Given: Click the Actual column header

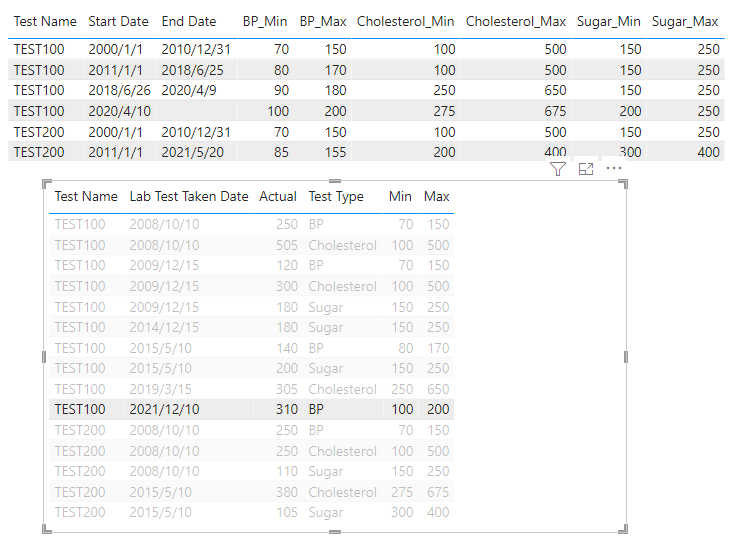Looking at the screenshot, I should (x=278, y=196).
